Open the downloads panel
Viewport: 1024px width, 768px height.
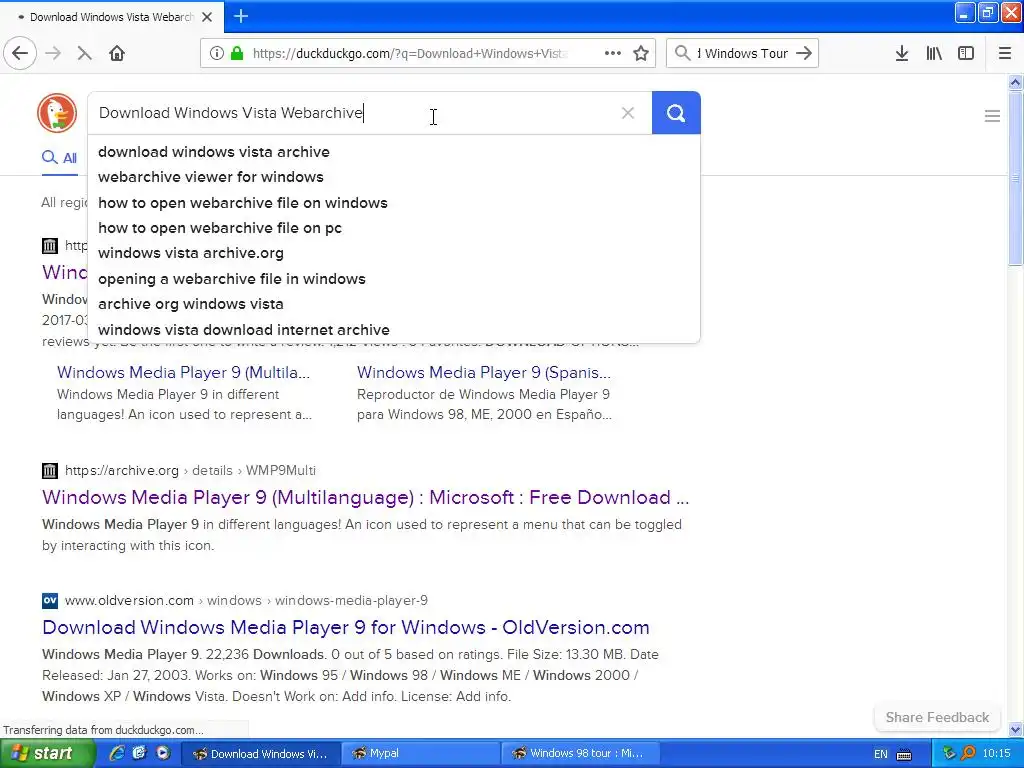(902, 54)
